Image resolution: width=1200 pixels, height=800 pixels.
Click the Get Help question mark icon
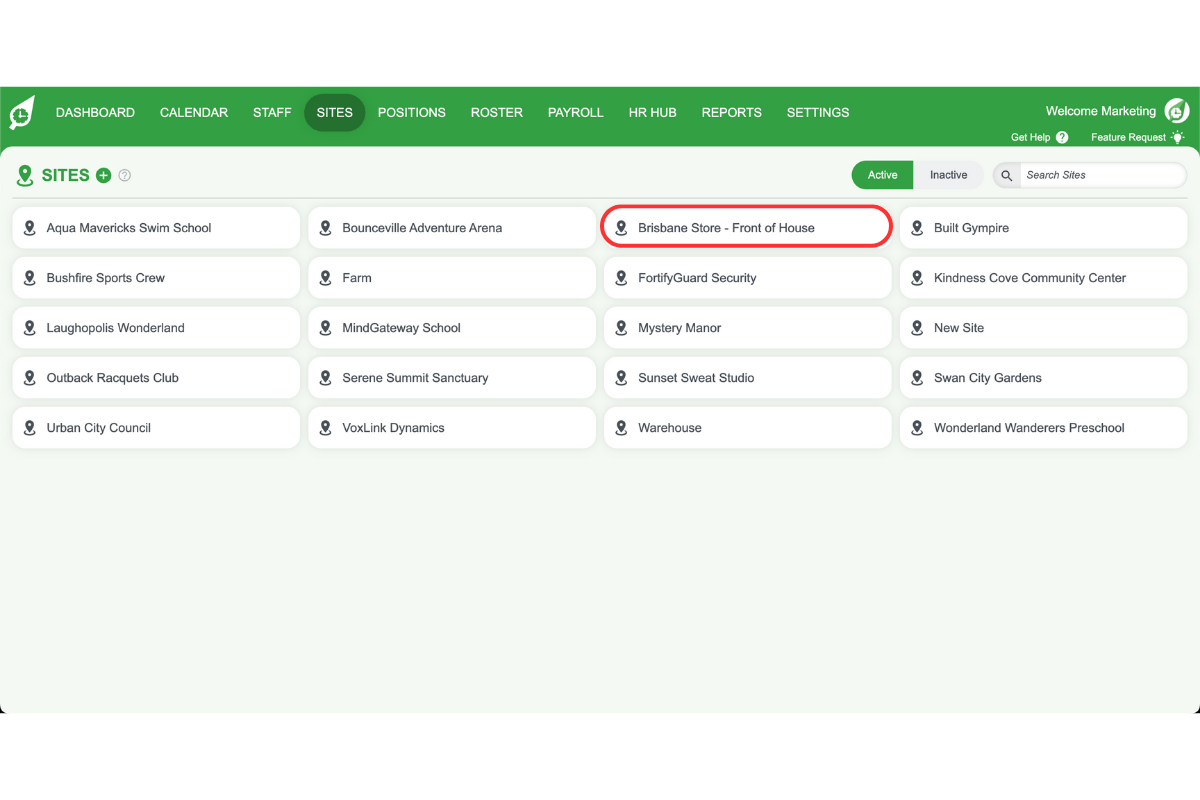coord(1062,137)
